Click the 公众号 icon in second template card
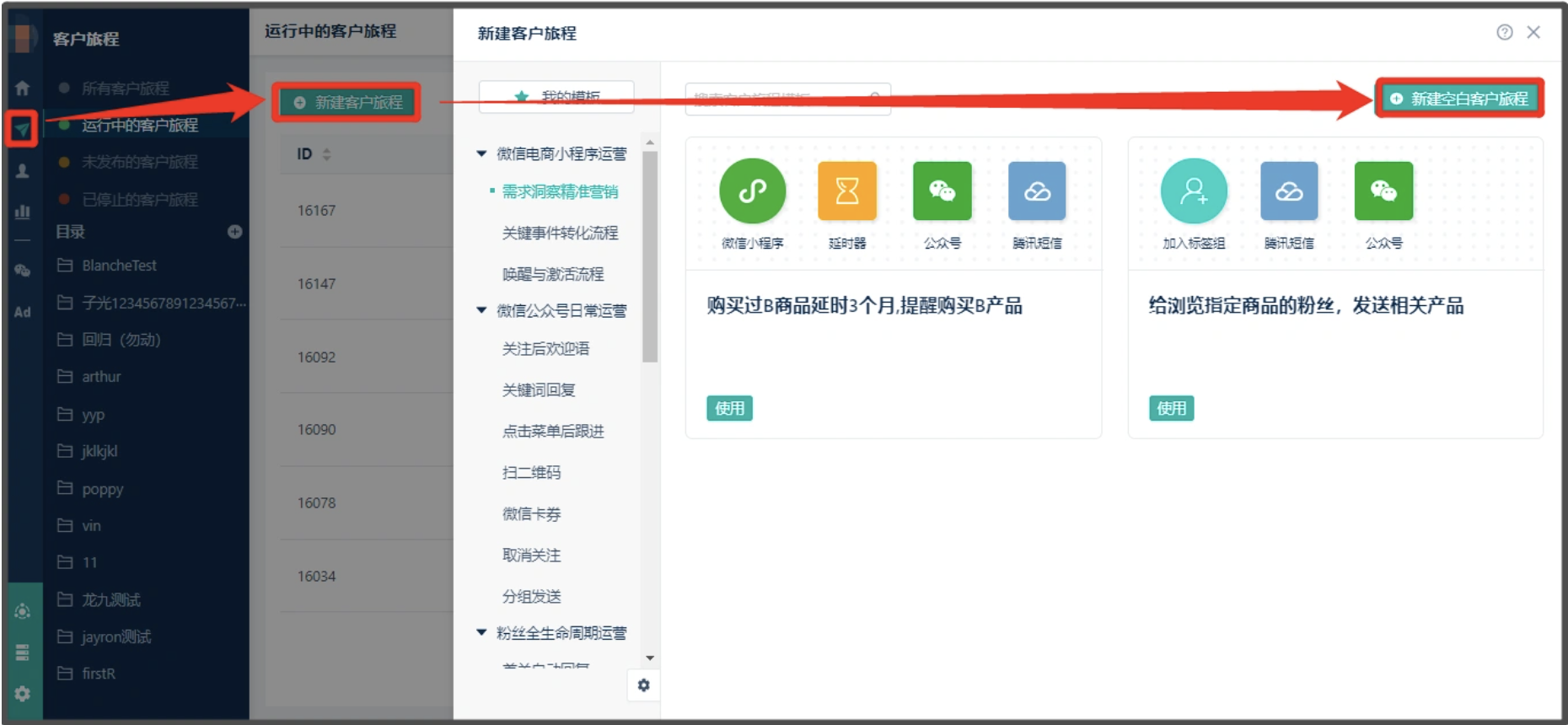 click(x=1383, y=191)
